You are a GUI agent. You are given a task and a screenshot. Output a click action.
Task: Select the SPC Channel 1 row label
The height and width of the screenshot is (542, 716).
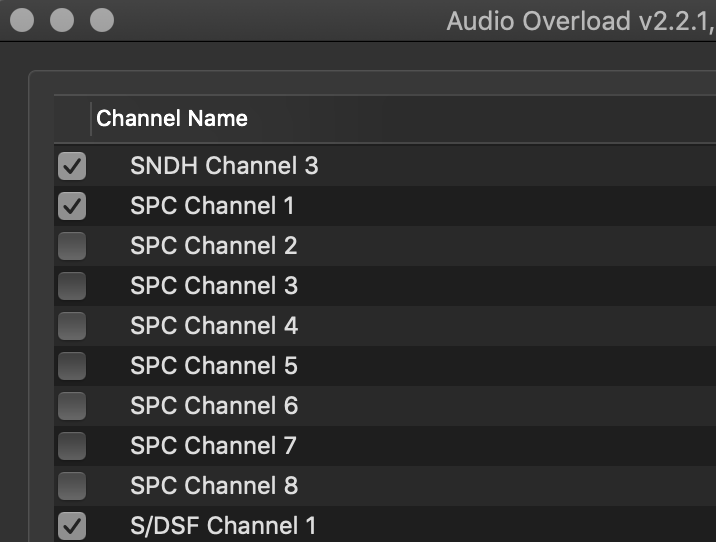click(212, 206)
